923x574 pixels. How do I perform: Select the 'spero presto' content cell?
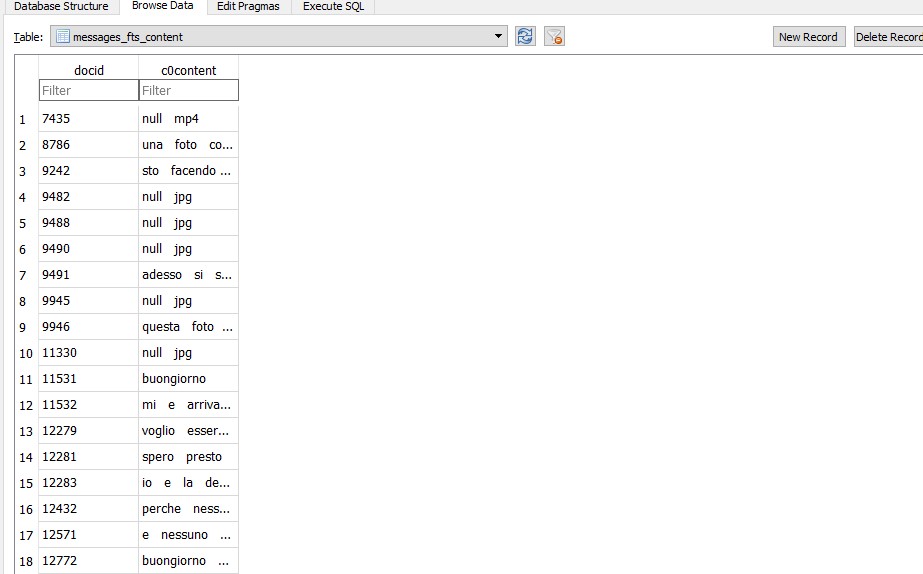[188, 457]
